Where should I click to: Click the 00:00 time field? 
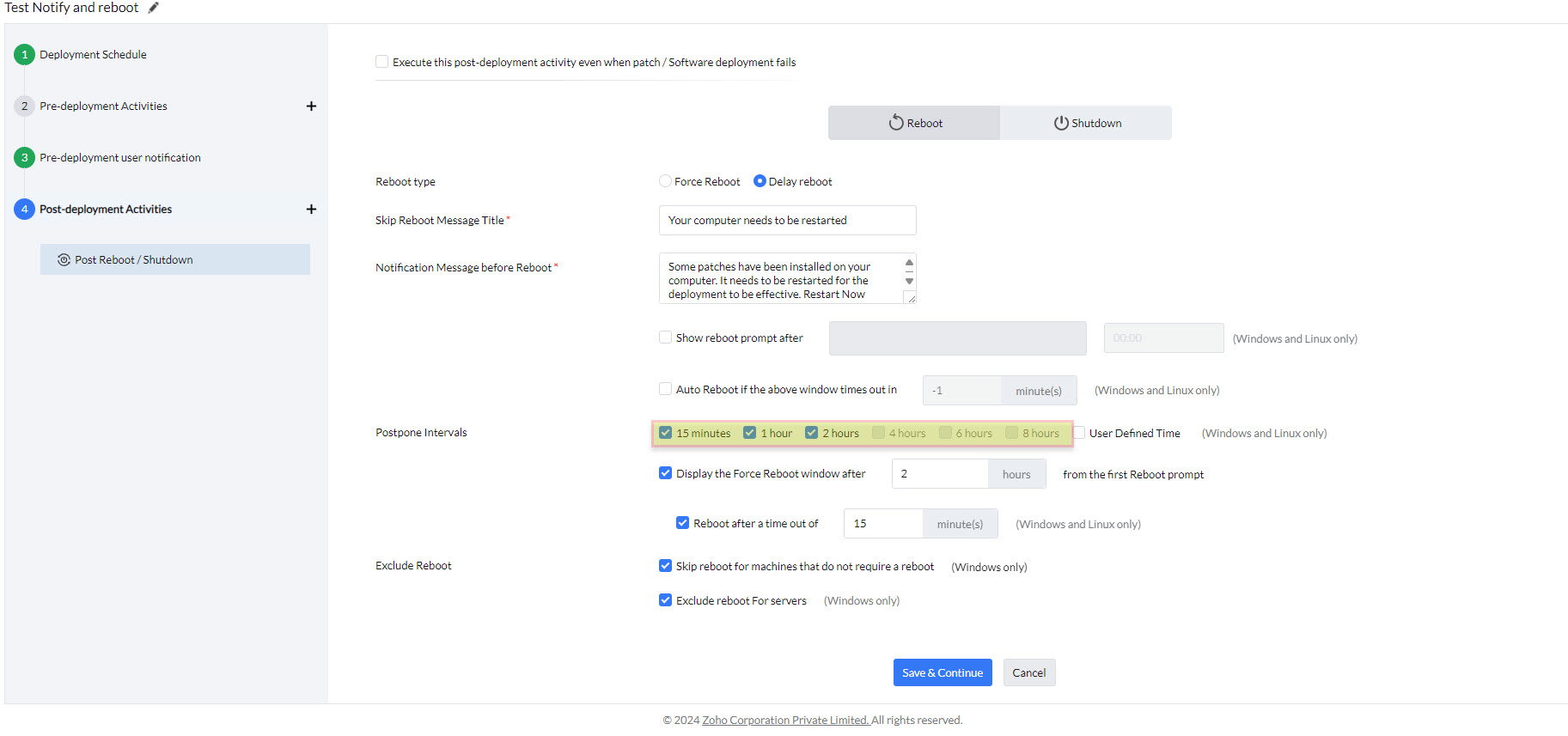[x=1163, y=338]
